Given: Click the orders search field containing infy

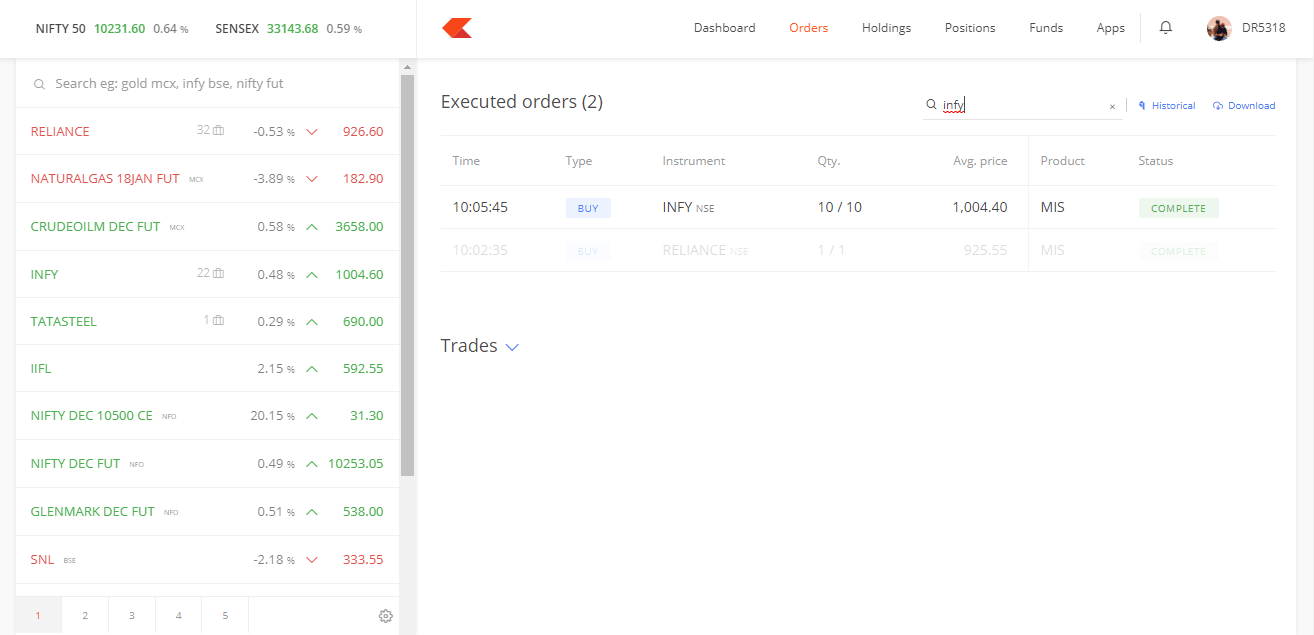Looking at the screenshot, I should [1022, 105].
